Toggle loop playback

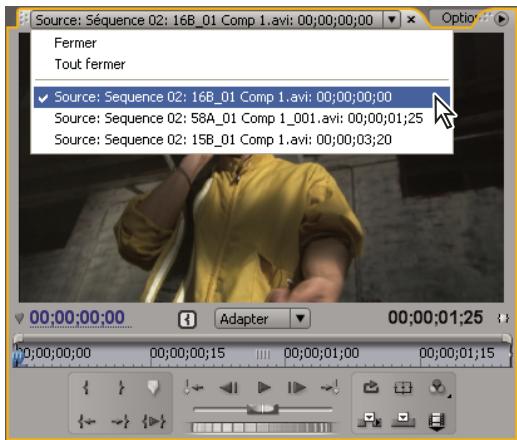click(371, 387)
